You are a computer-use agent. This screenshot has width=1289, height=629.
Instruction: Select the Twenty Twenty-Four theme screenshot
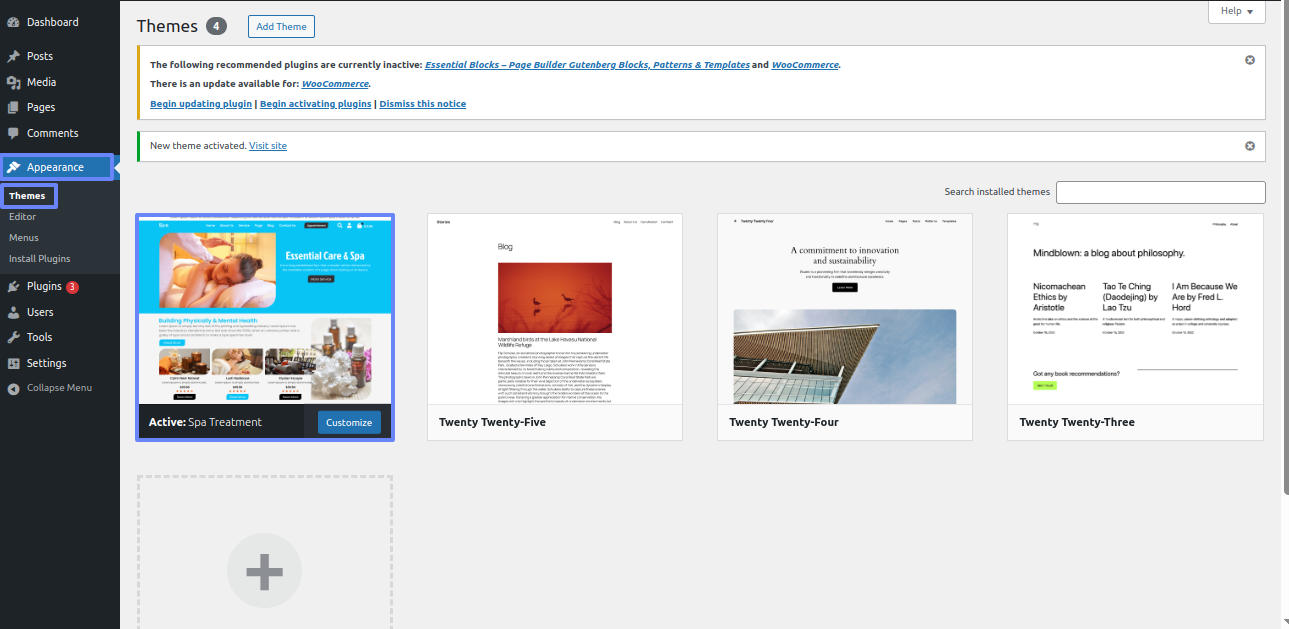point(845,309)
